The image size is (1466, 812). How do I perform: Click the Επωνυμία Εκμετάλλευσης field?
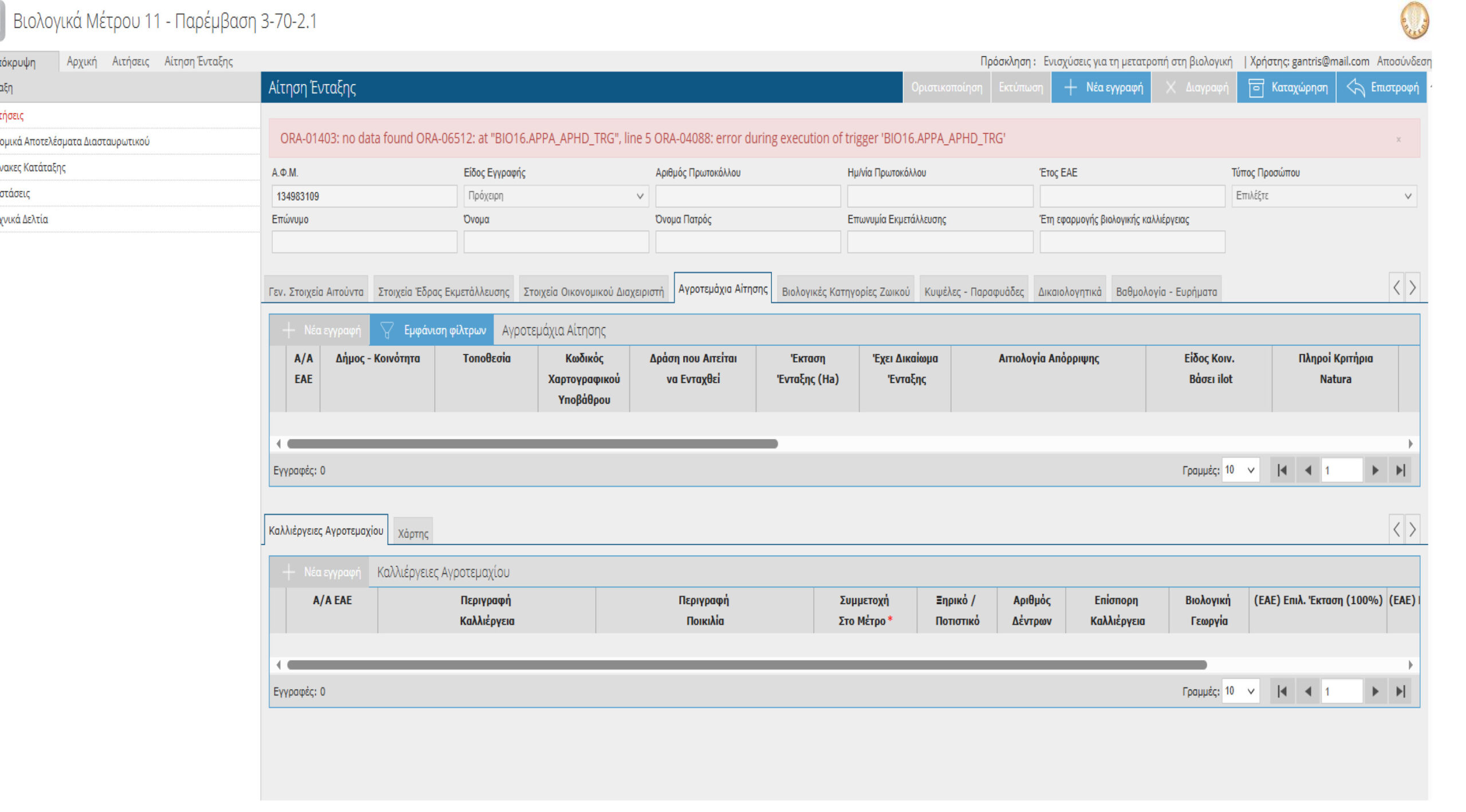[x=940, y=242]
